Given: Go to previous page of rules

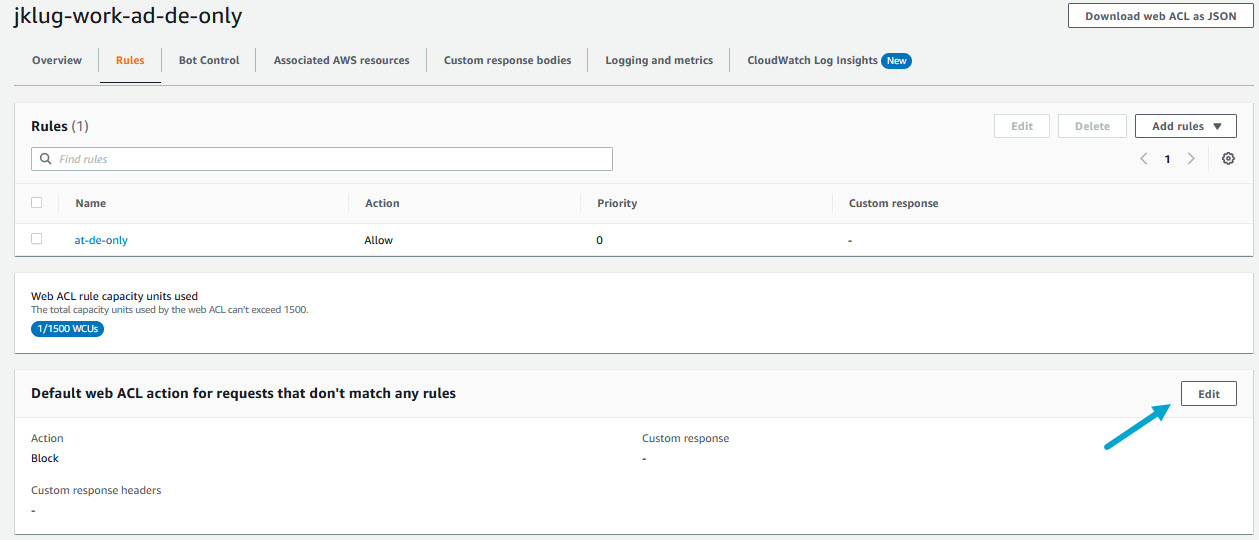Looking at the screenshot, I should [x=1144, y=159].
